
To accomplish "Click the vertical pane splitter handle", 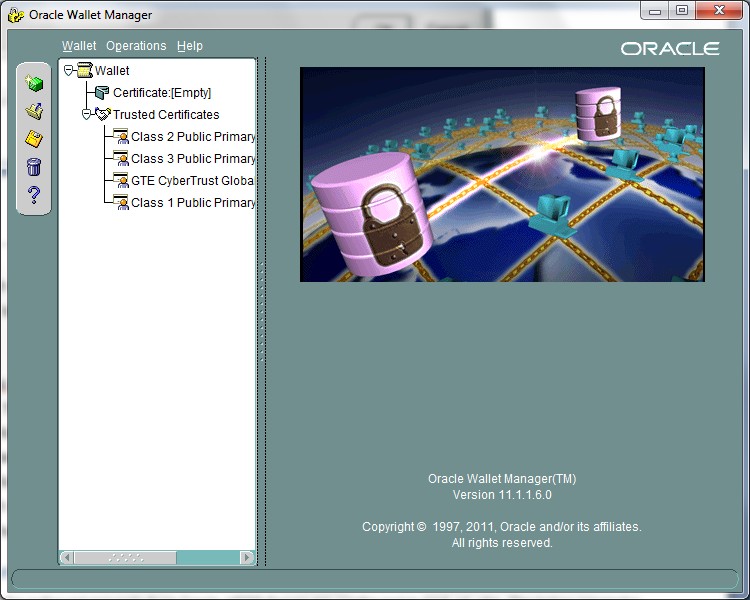I will tap(262, 311).
